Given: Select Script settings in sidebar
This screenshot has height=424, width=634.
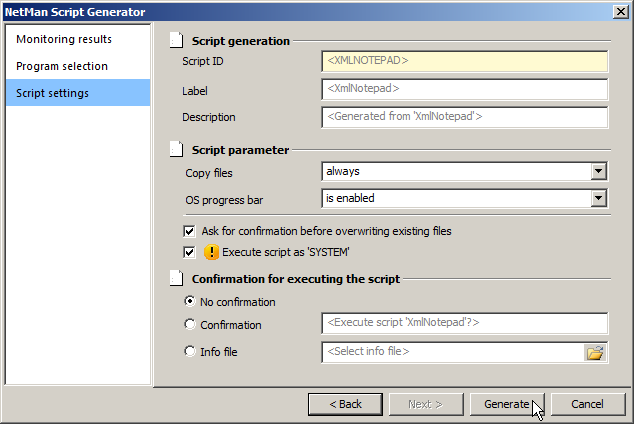Looking at the screenshot, I should click(x=53, y=93).
